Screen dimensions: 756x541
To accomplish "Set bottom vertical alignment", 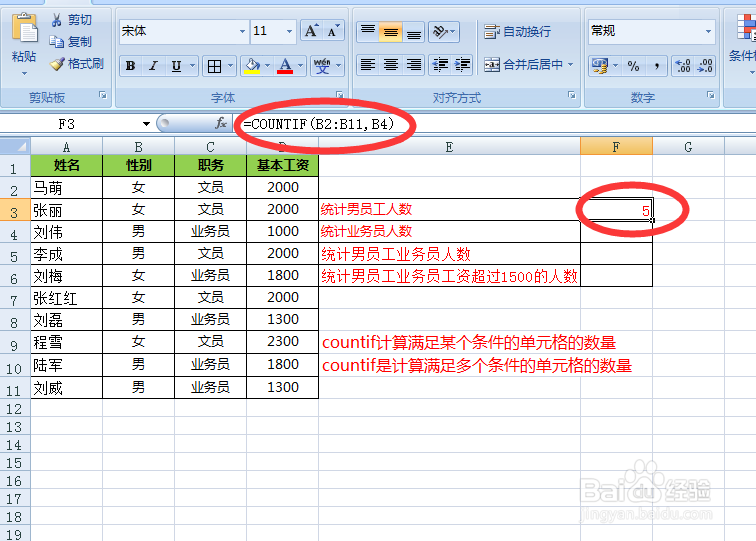I will click(414, 32).
